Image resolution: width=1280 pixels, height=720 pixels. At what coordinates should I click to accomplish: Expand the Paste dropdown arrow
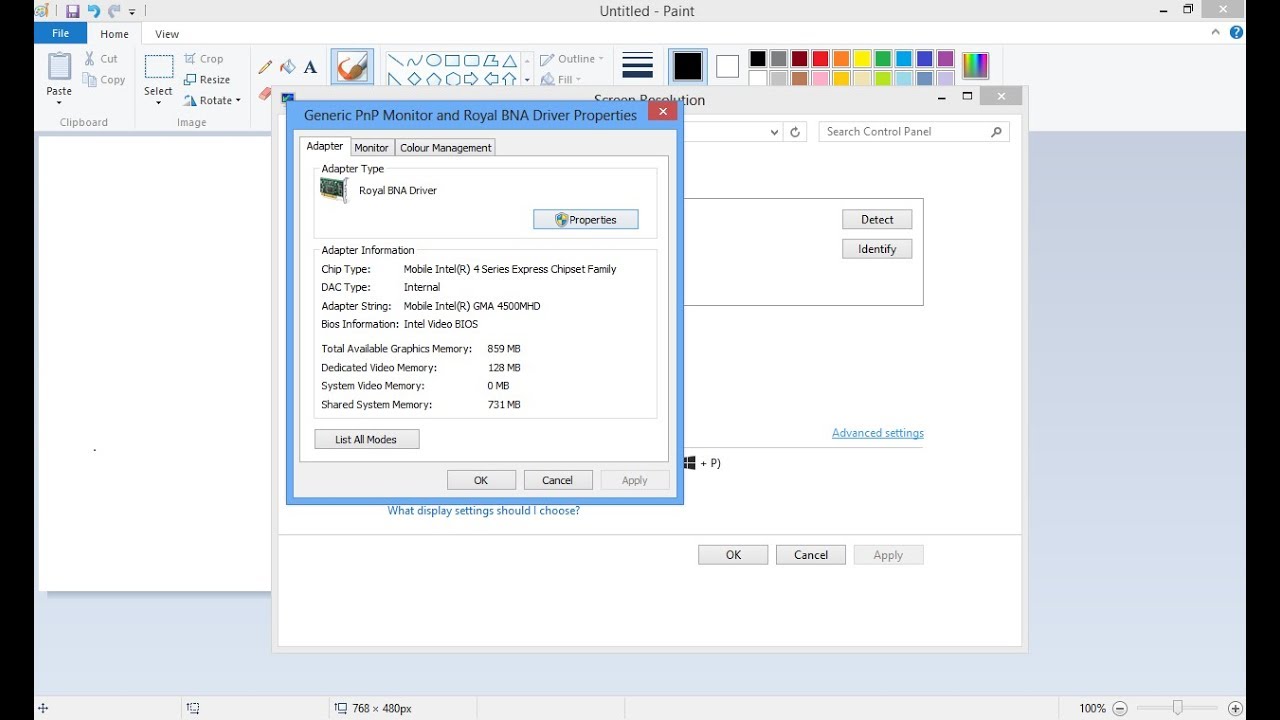(x=59, y=102)
